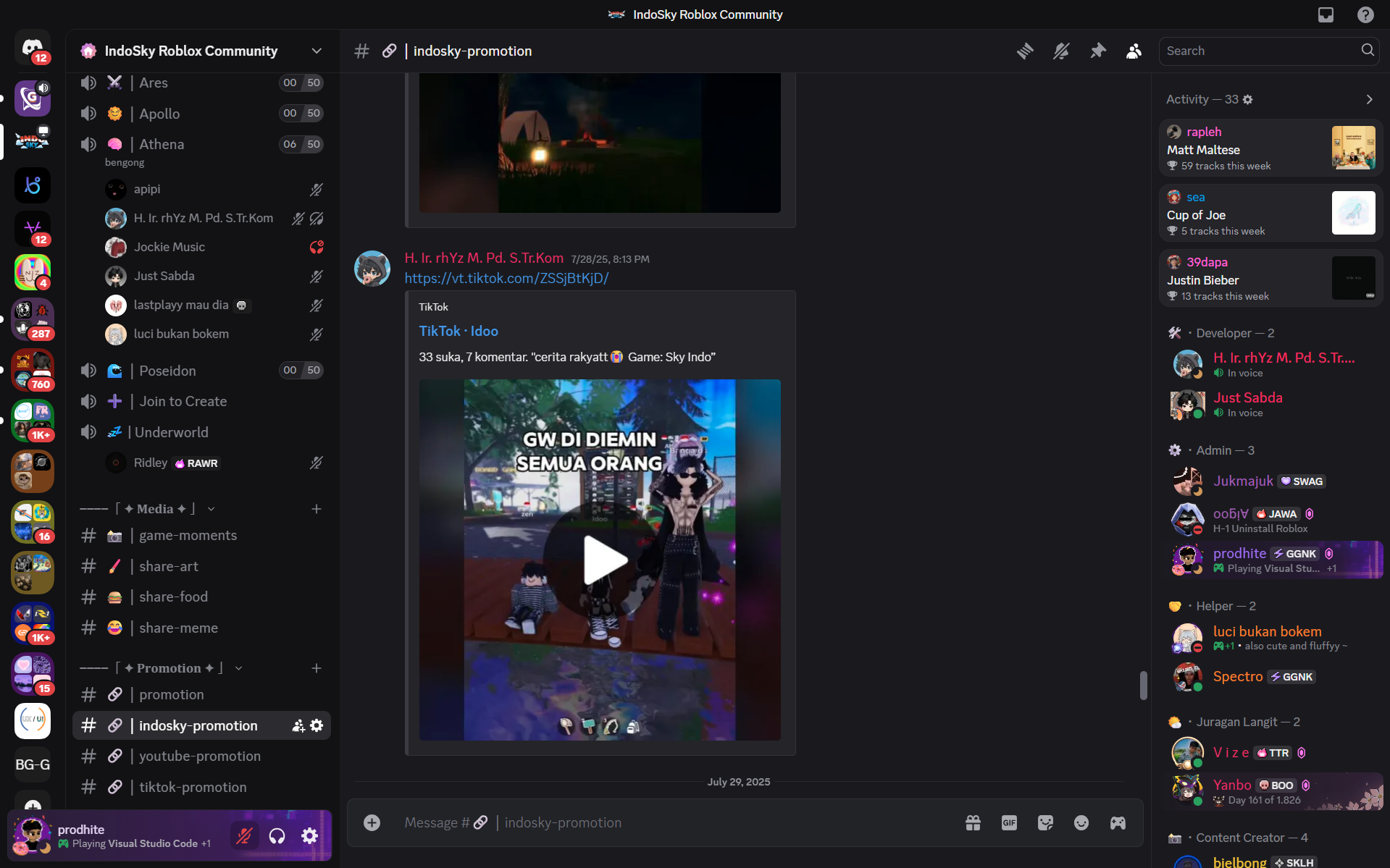
Task: Open the game-moments channel
Action: click(201, 536)
